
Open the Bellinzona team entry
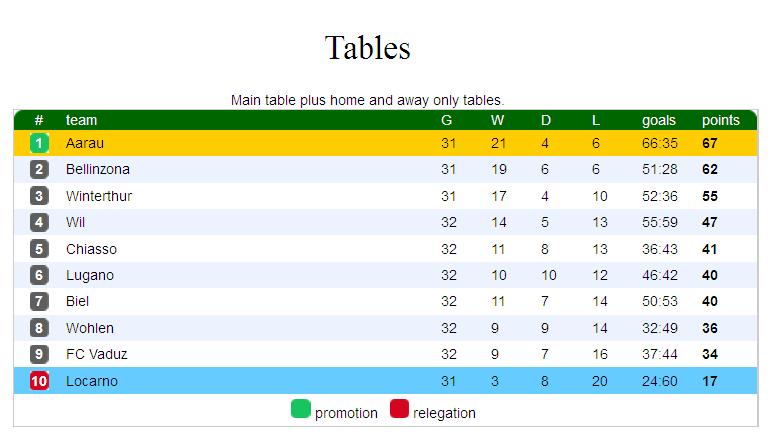click(97, 170)
